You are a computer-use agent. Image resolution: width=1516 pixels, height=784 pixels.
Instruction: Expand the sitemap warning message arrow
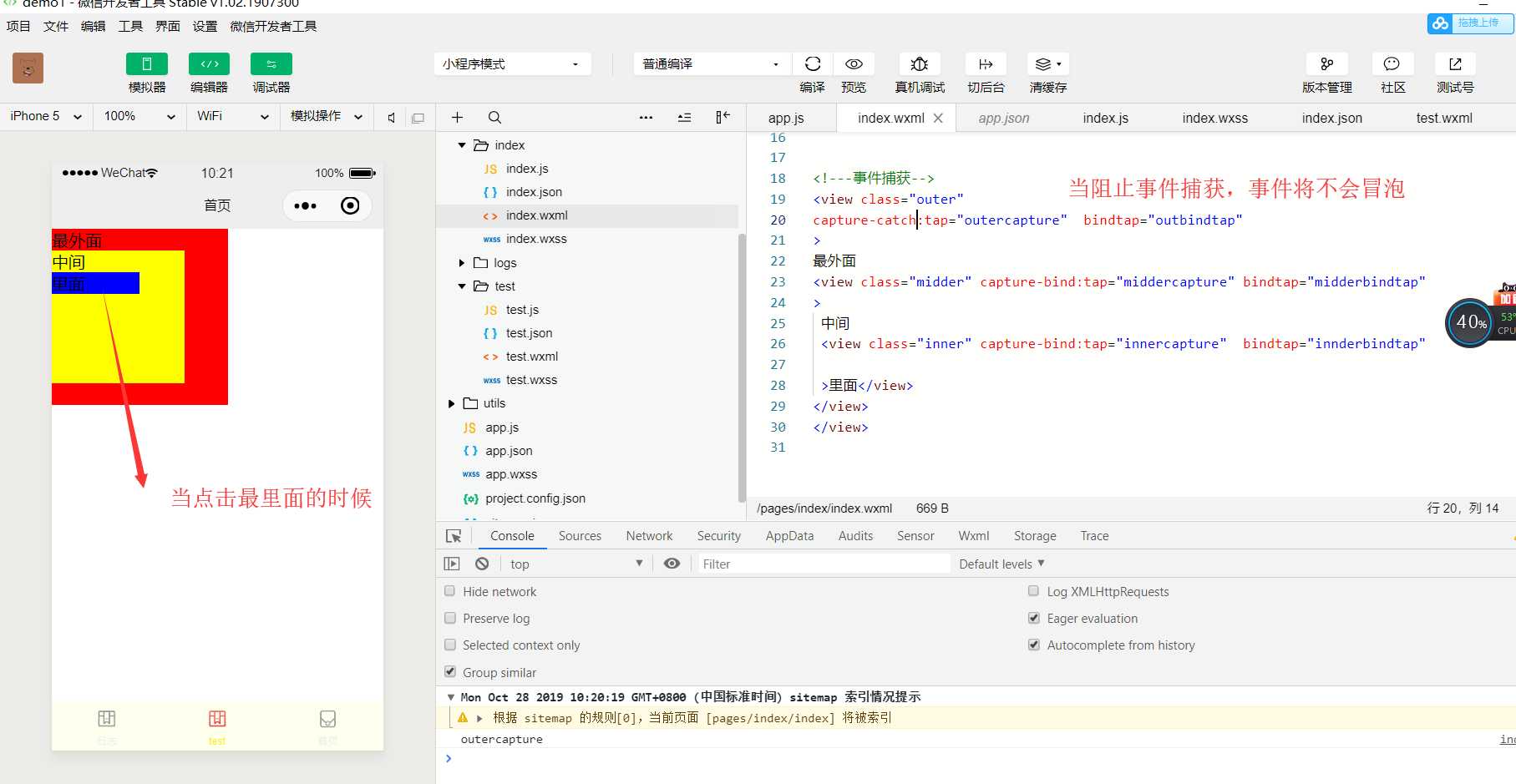click(x=479, y=718)
